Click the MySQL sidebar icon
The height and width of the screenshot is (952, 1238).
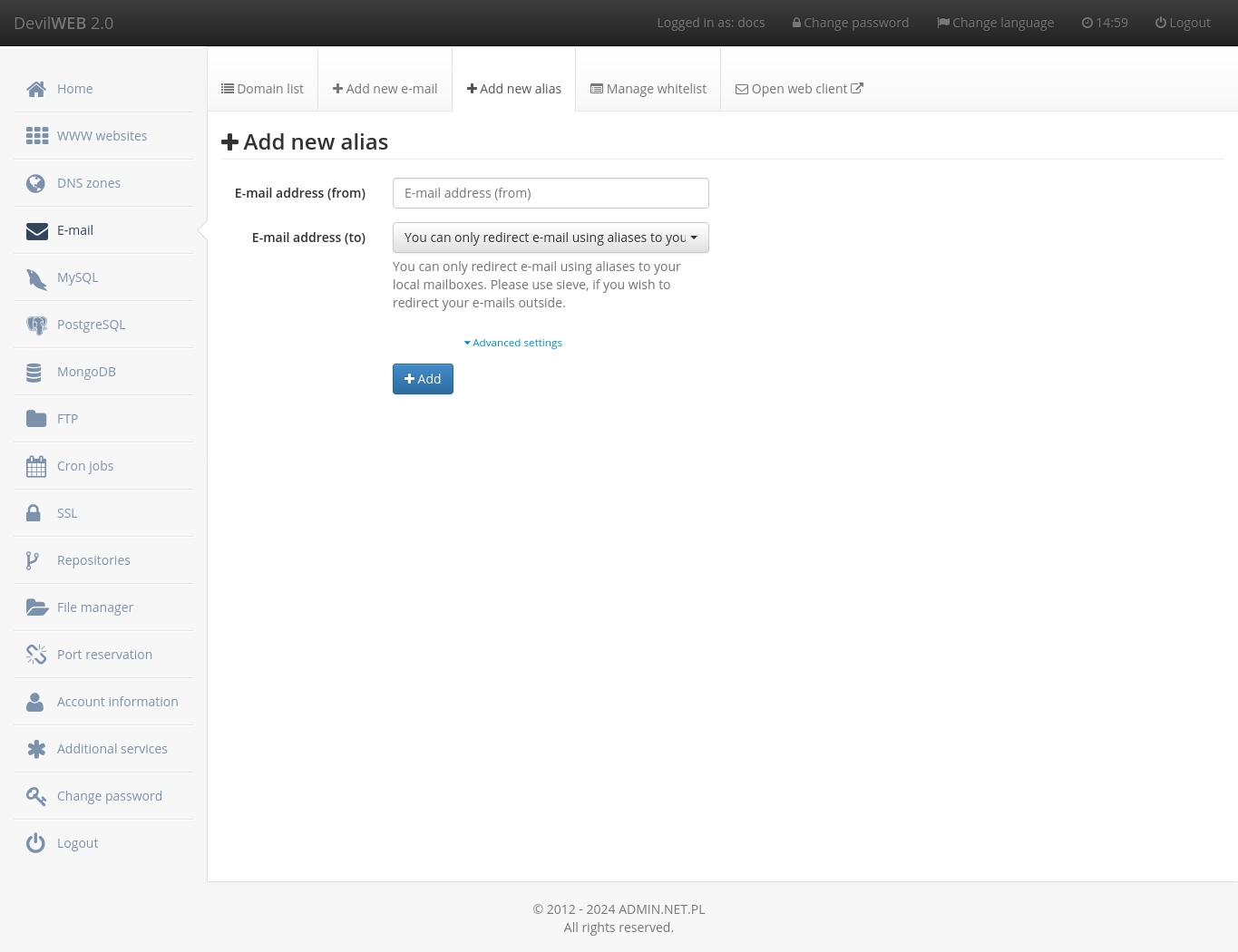tap(36, 277)
